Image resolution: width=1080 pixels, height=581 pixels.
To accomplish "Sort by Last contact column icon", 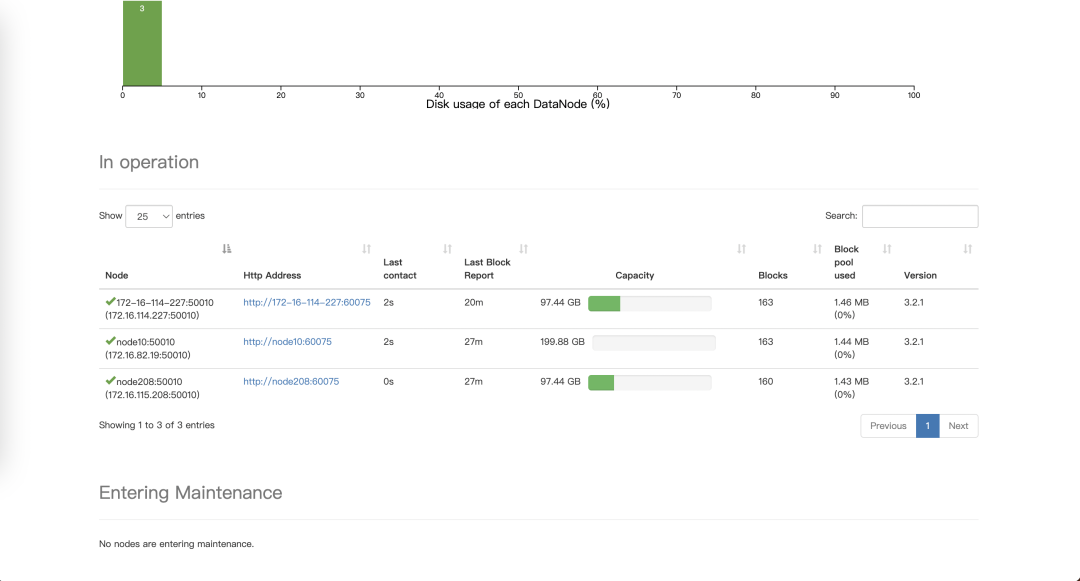I will 447,249.
